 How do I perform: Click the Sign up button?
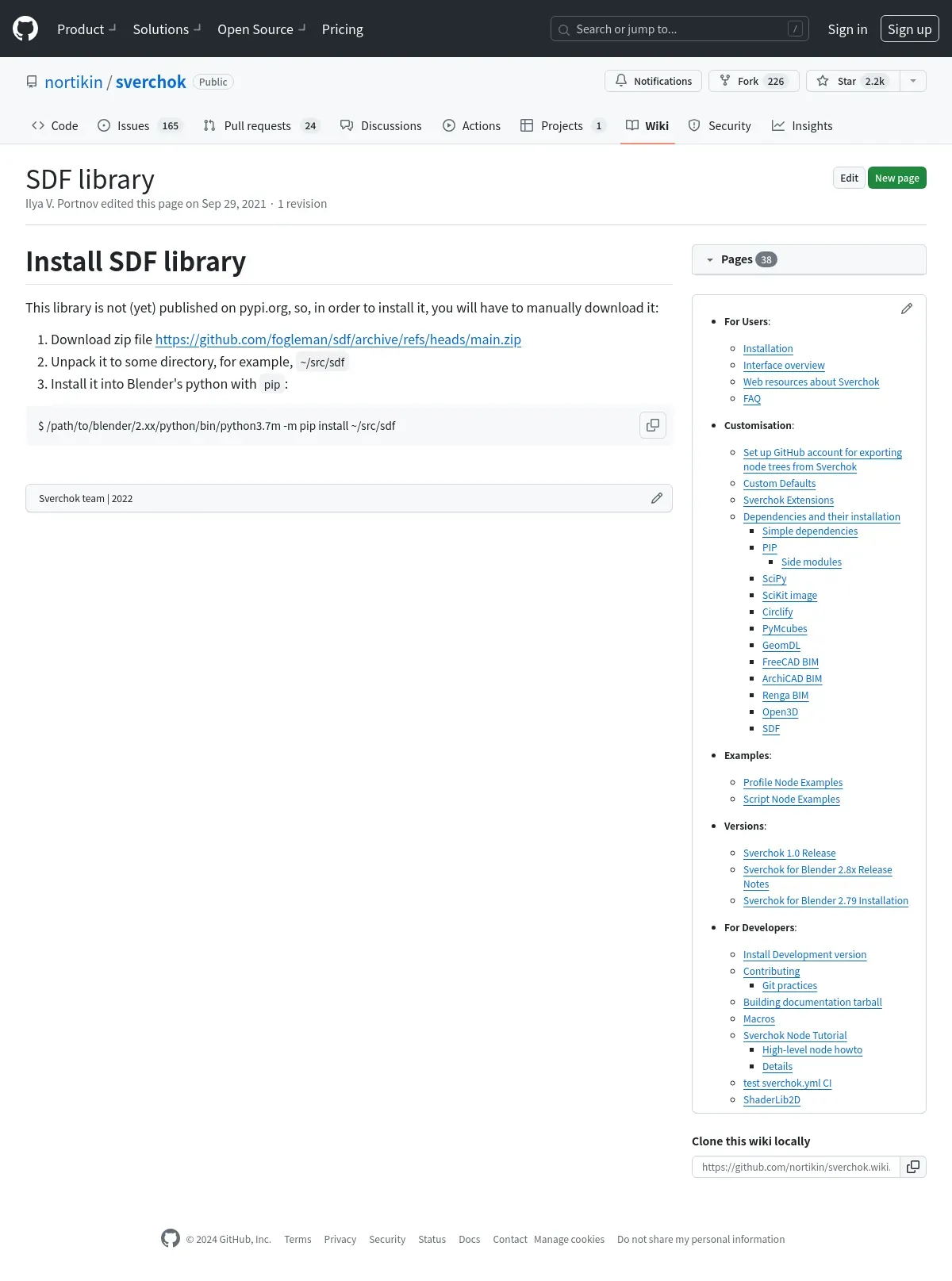click(x=909, y=29)
